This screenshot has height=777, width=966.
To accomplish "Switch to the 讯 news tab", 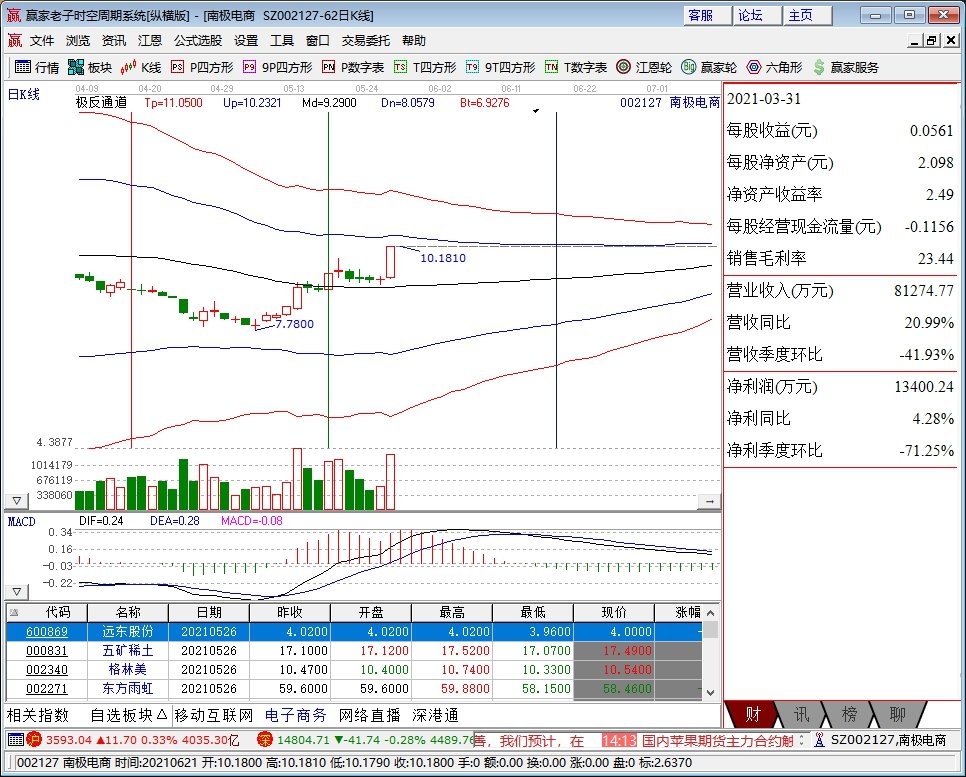I will 801,714.
